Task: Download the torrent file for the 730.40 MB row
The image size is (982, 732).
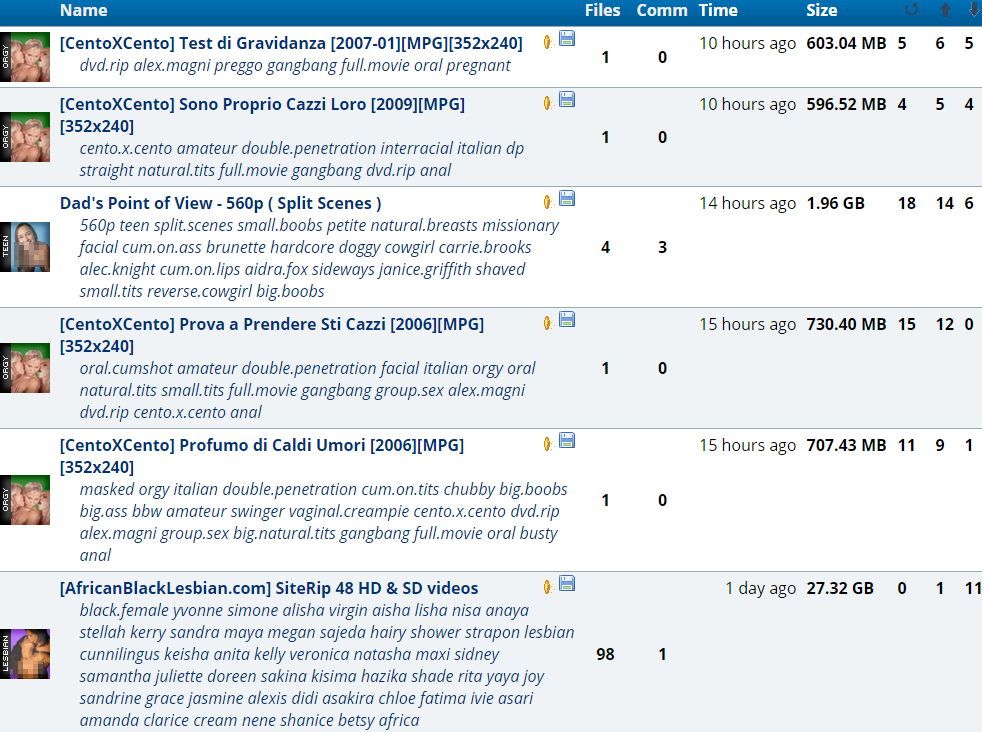Action: pos(567,319)
